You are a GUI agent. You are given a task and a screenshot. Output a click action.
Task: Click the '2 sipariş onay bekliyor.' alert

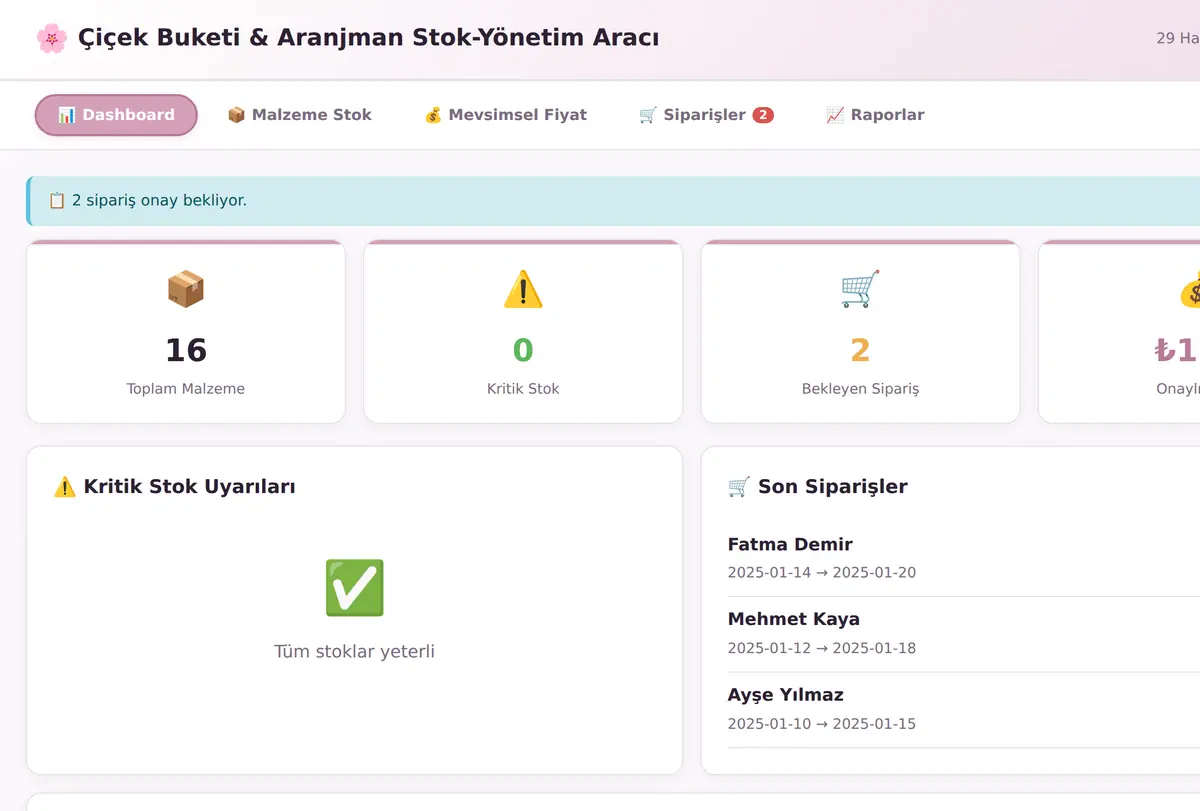point(612,201)
